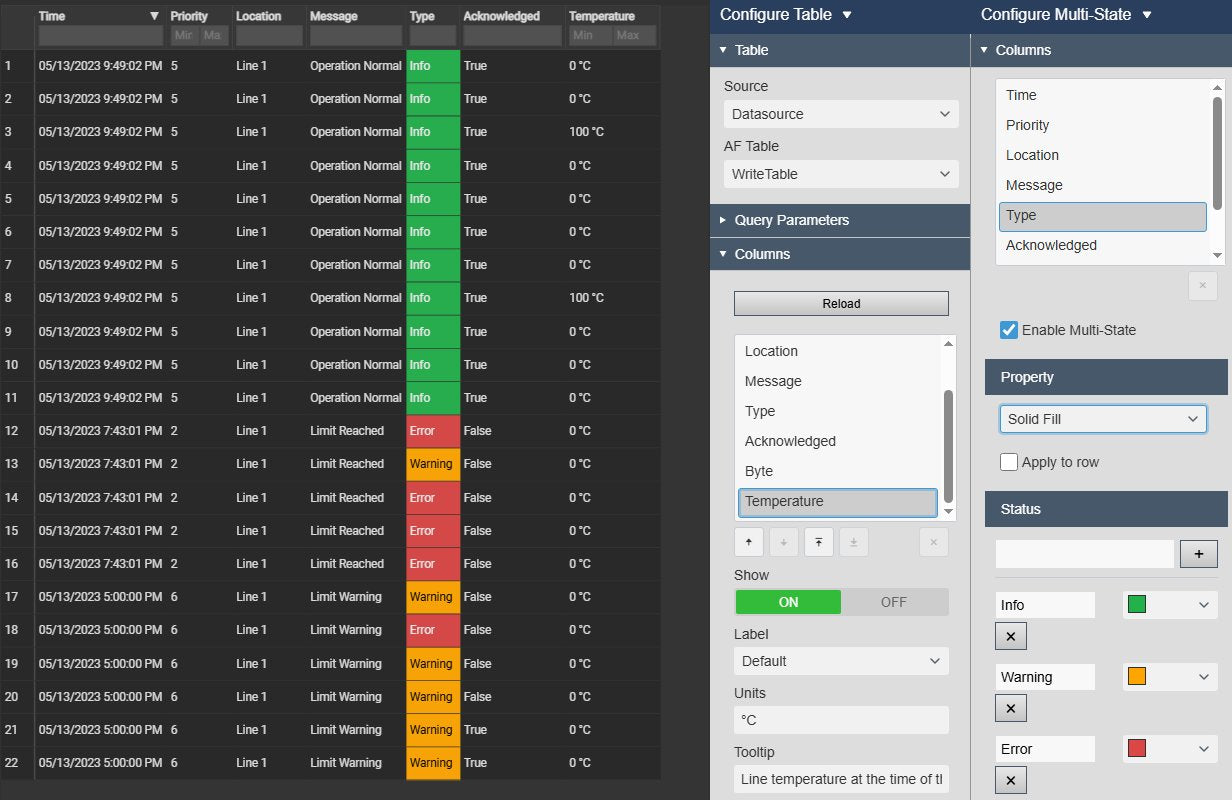Set the Show toggle to OFF
The height and width of the screenshot is (800, 1232).
[894, 602]
